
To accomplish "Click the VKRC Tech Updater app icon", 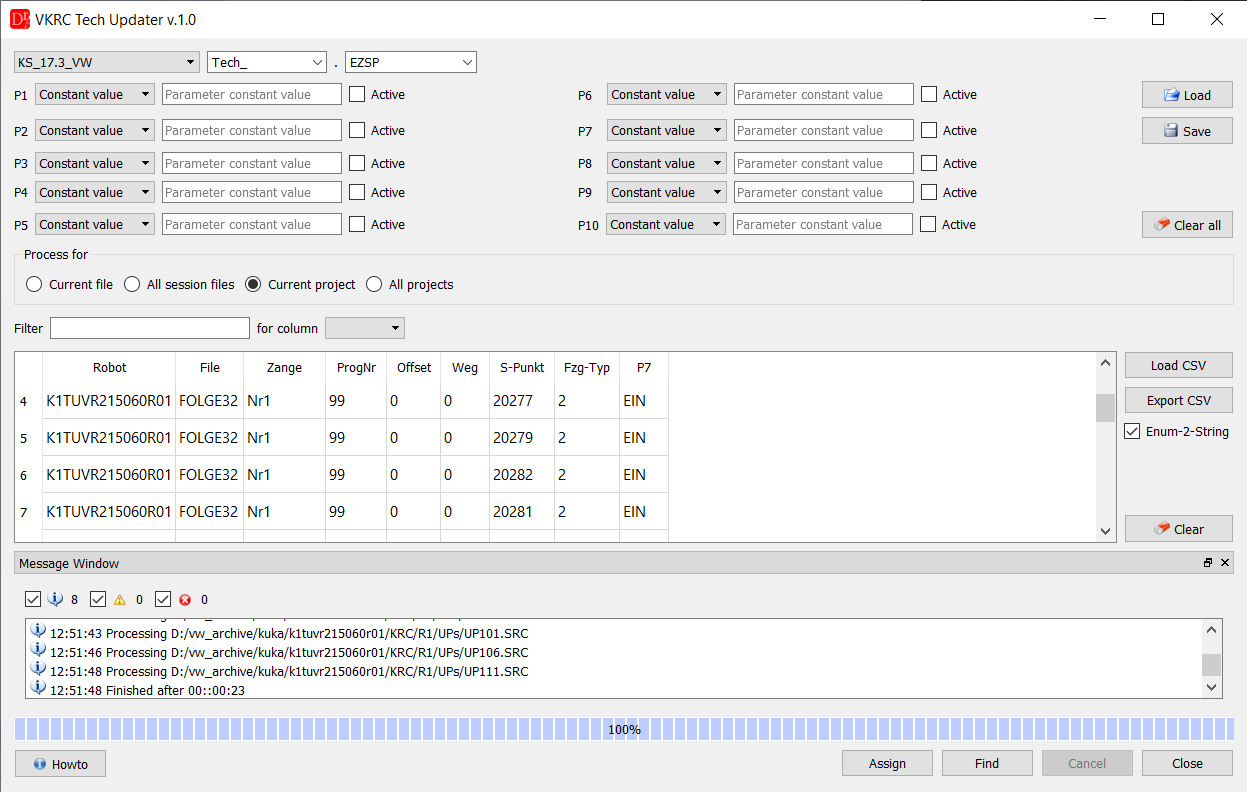I will point(20,19).
